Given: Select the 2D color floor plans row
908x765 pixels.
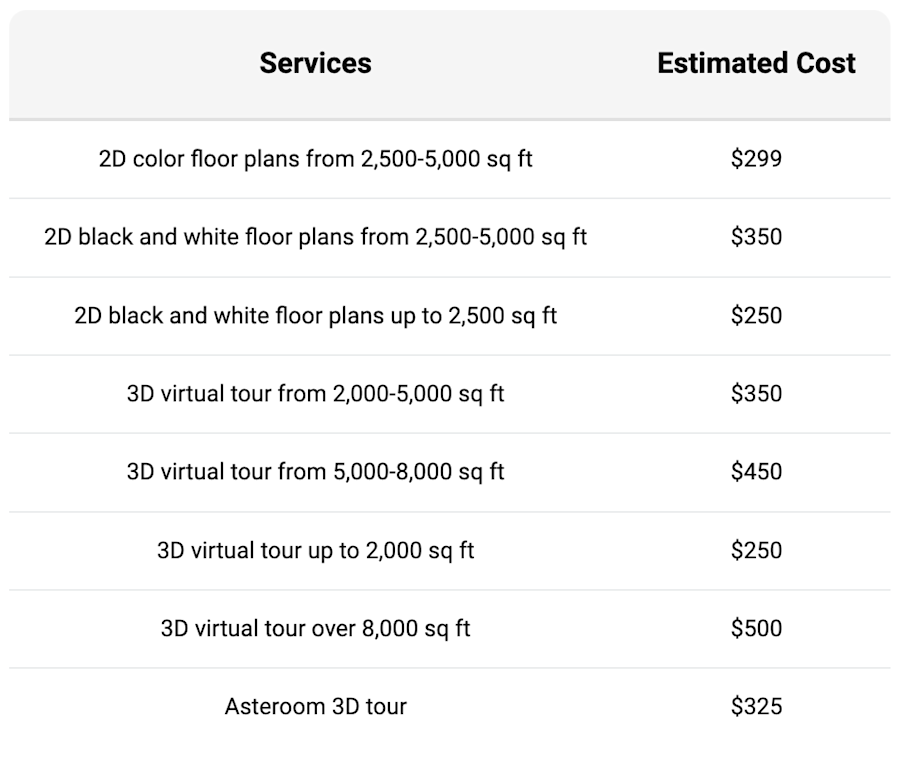Looking at the screenshot, I should tap(315, 159).
